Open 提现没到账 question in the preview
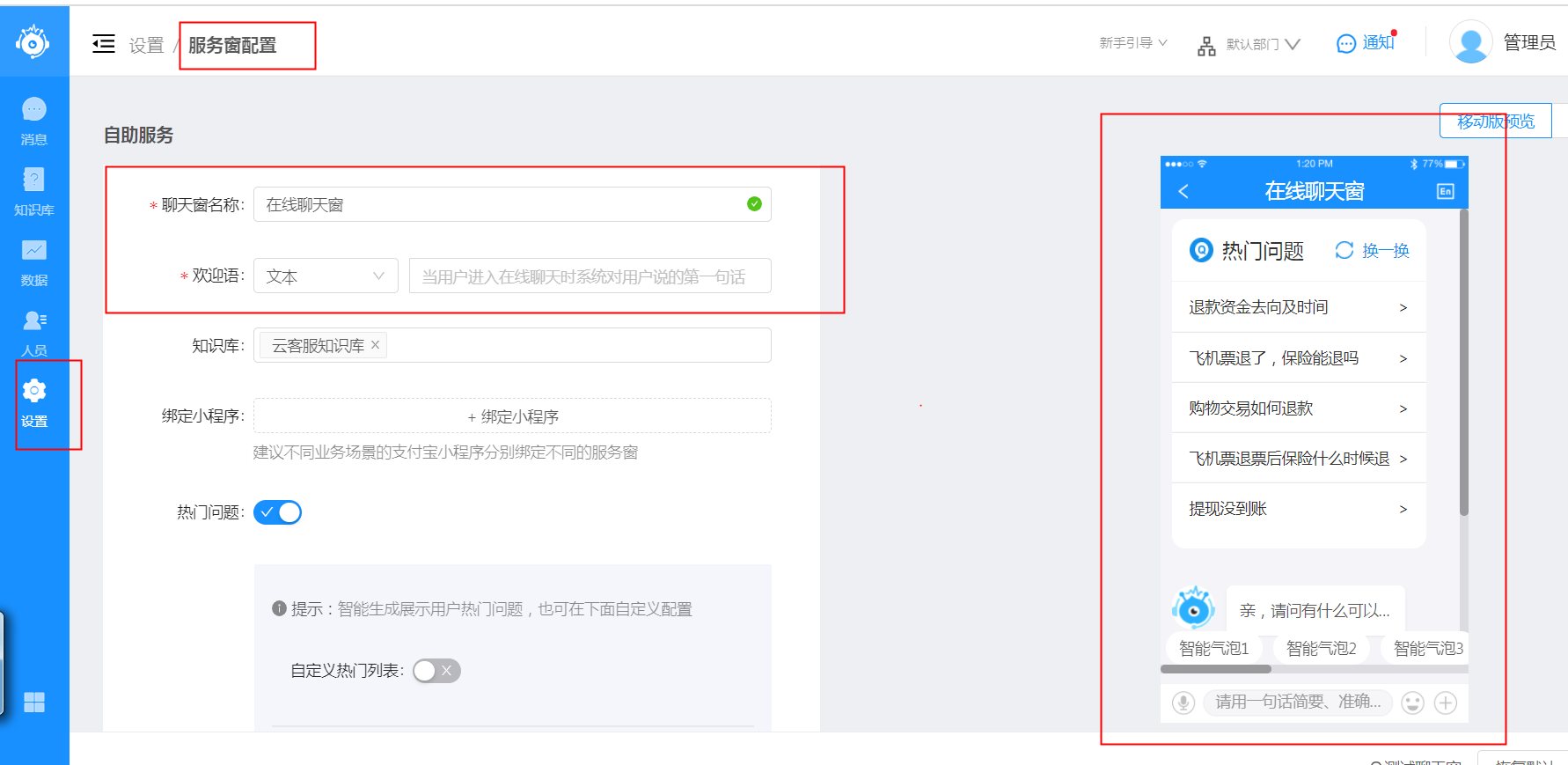The height and width of the screenshot is (765, 1568). [x=1299, y=508]
